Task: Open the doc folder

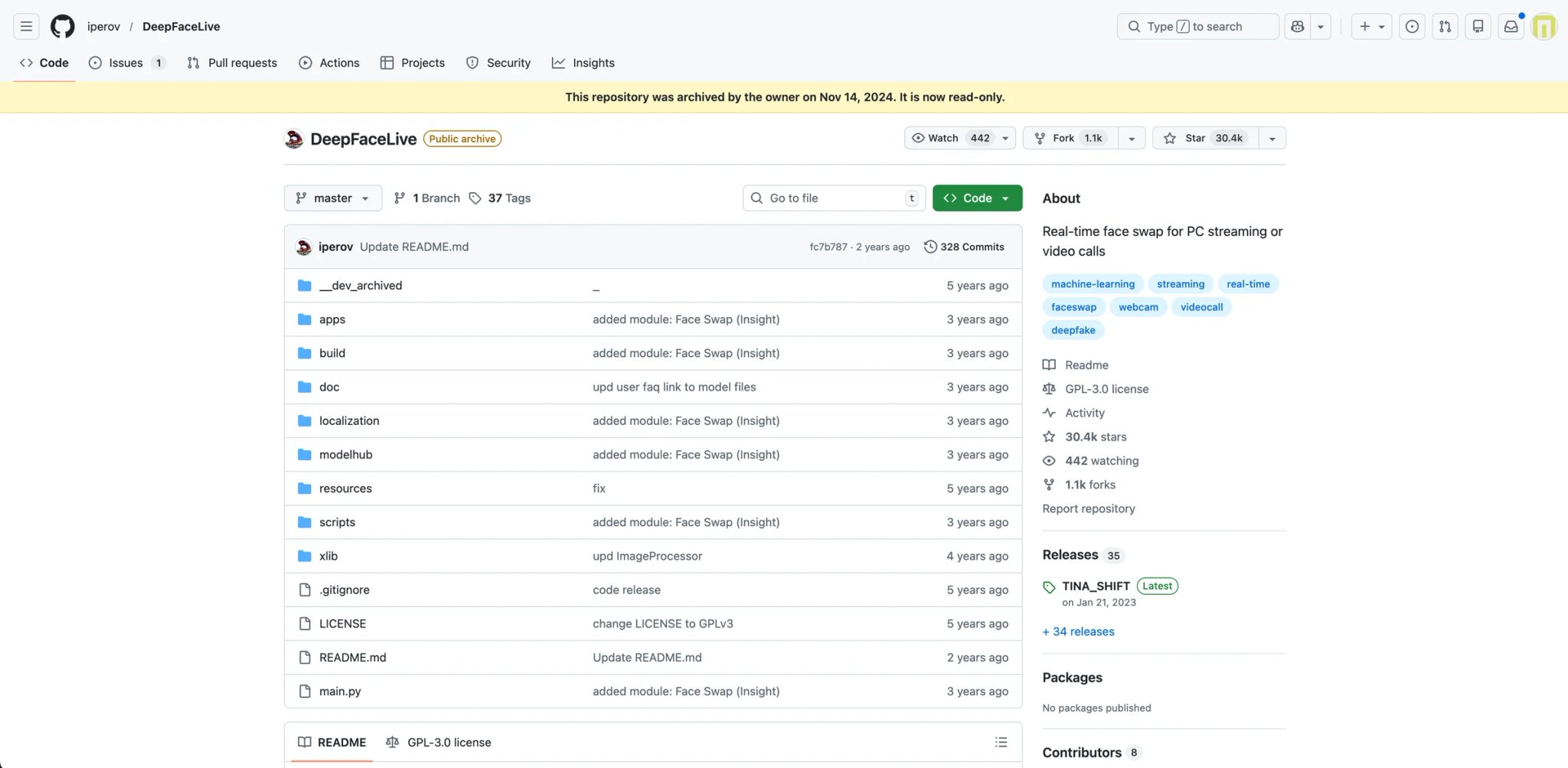Action: pos(329,387)
